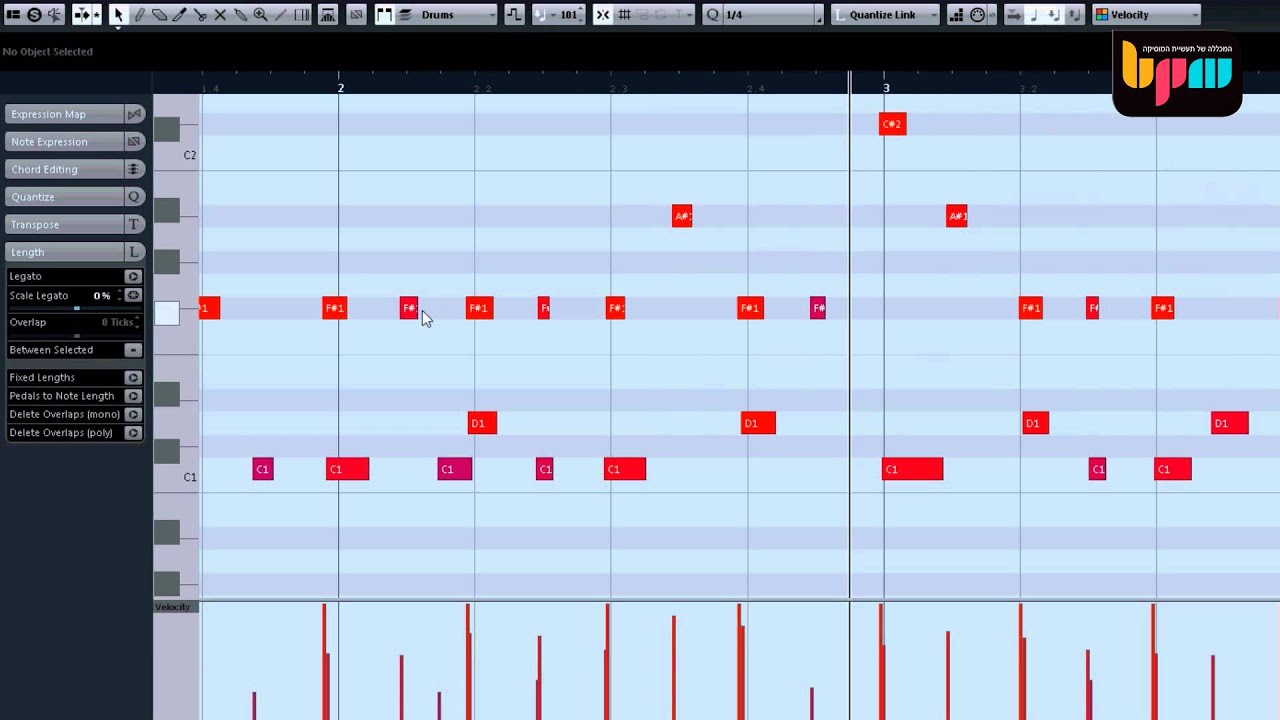Click the Chord Editing section icon
This screenshot has height=720, width=1280.
click(x=134, y=169)
